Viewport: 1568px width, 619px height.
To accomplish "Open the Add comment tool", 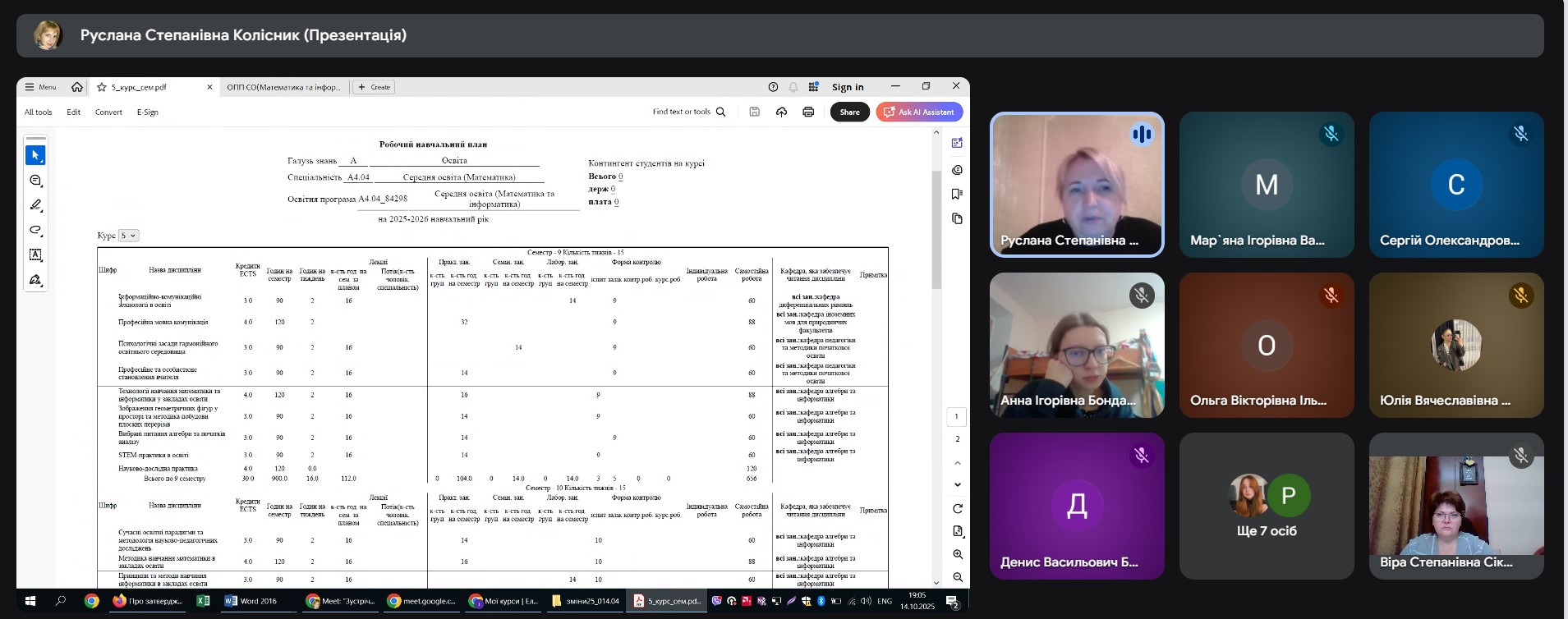I will click(x=35, y=181).
